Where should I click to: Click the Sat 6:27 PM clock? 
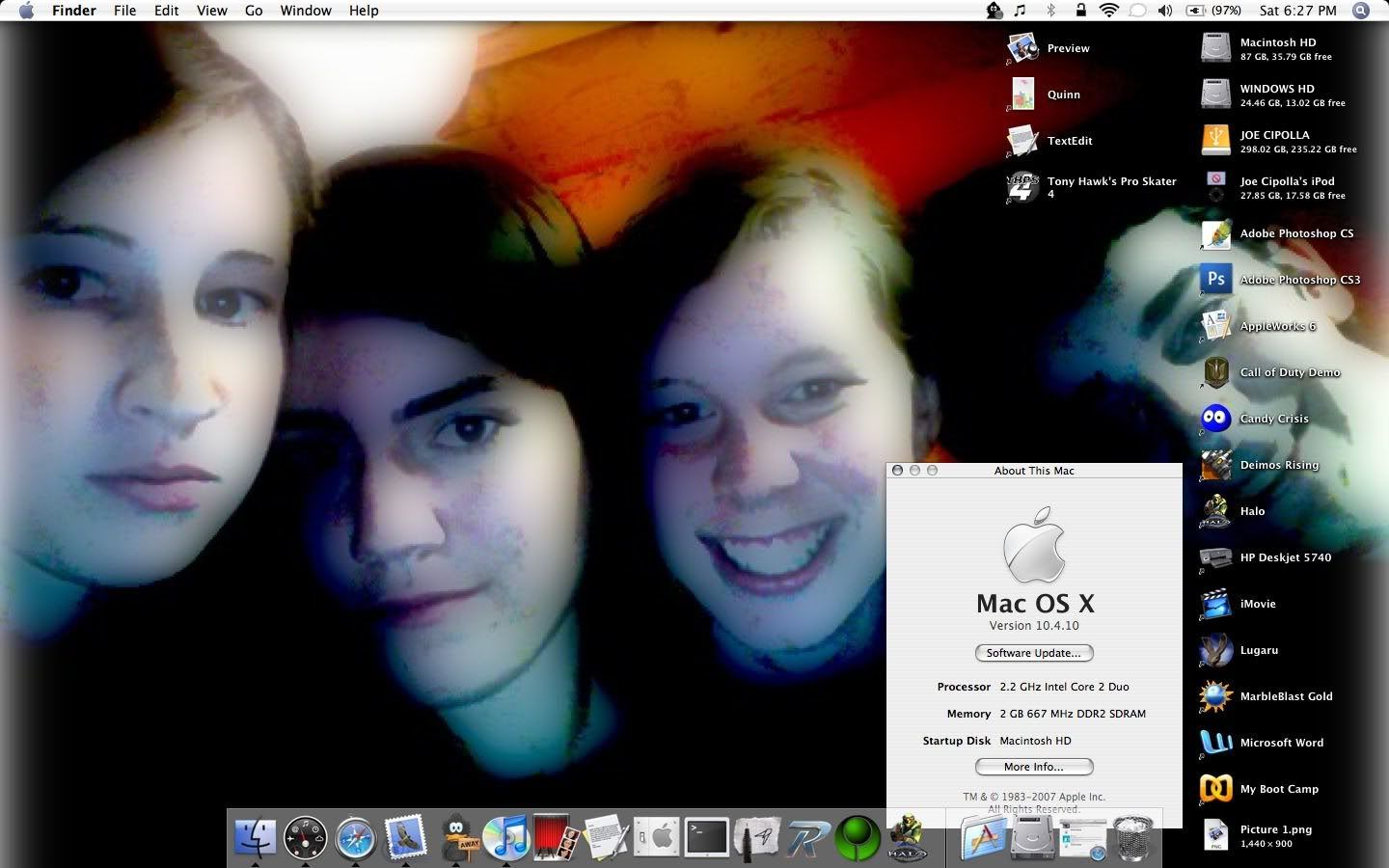pos(1298,11)
